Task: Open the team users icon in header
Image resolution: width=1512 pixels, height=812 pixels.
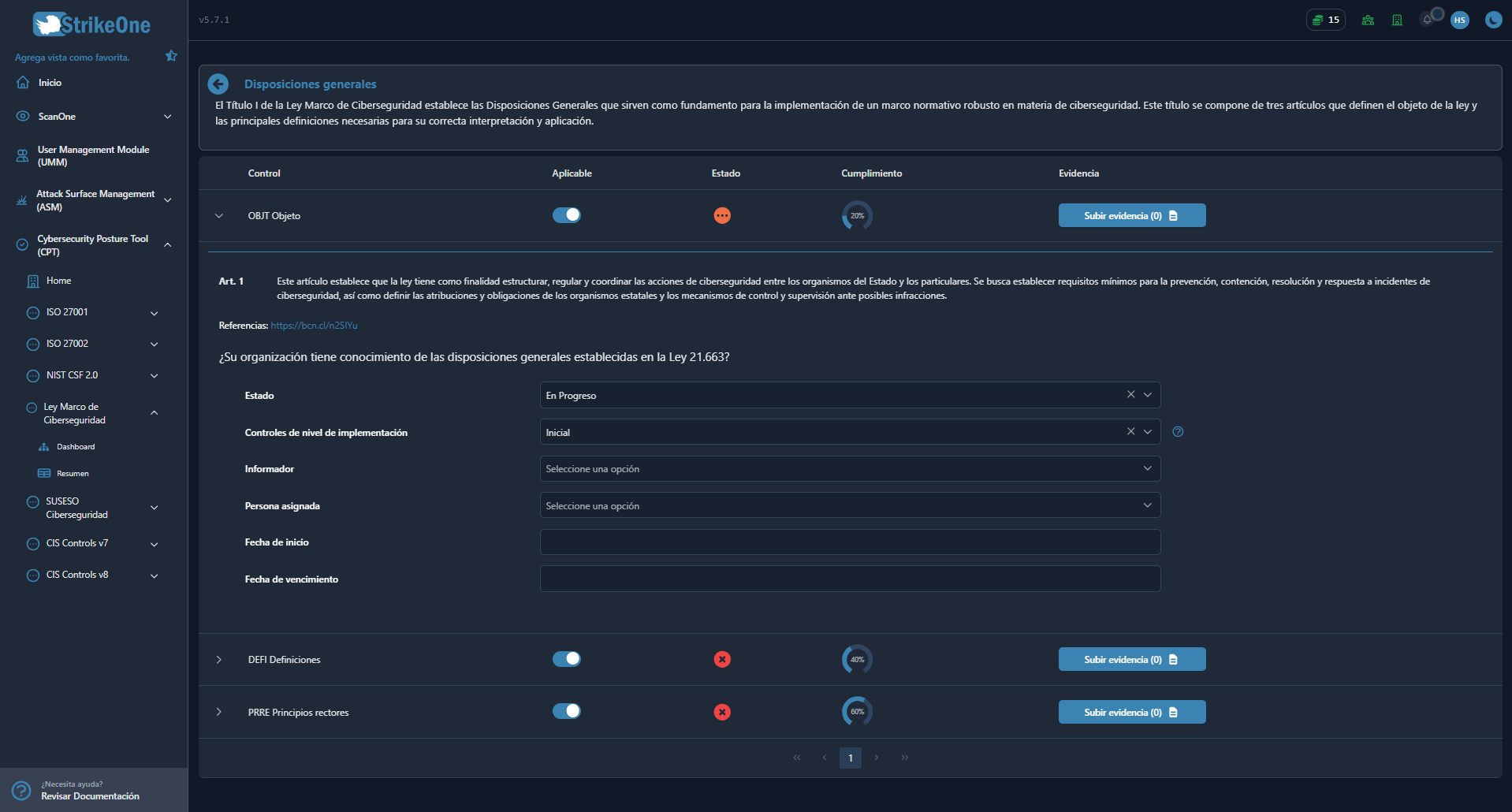Action: (x=1368, y=20)
